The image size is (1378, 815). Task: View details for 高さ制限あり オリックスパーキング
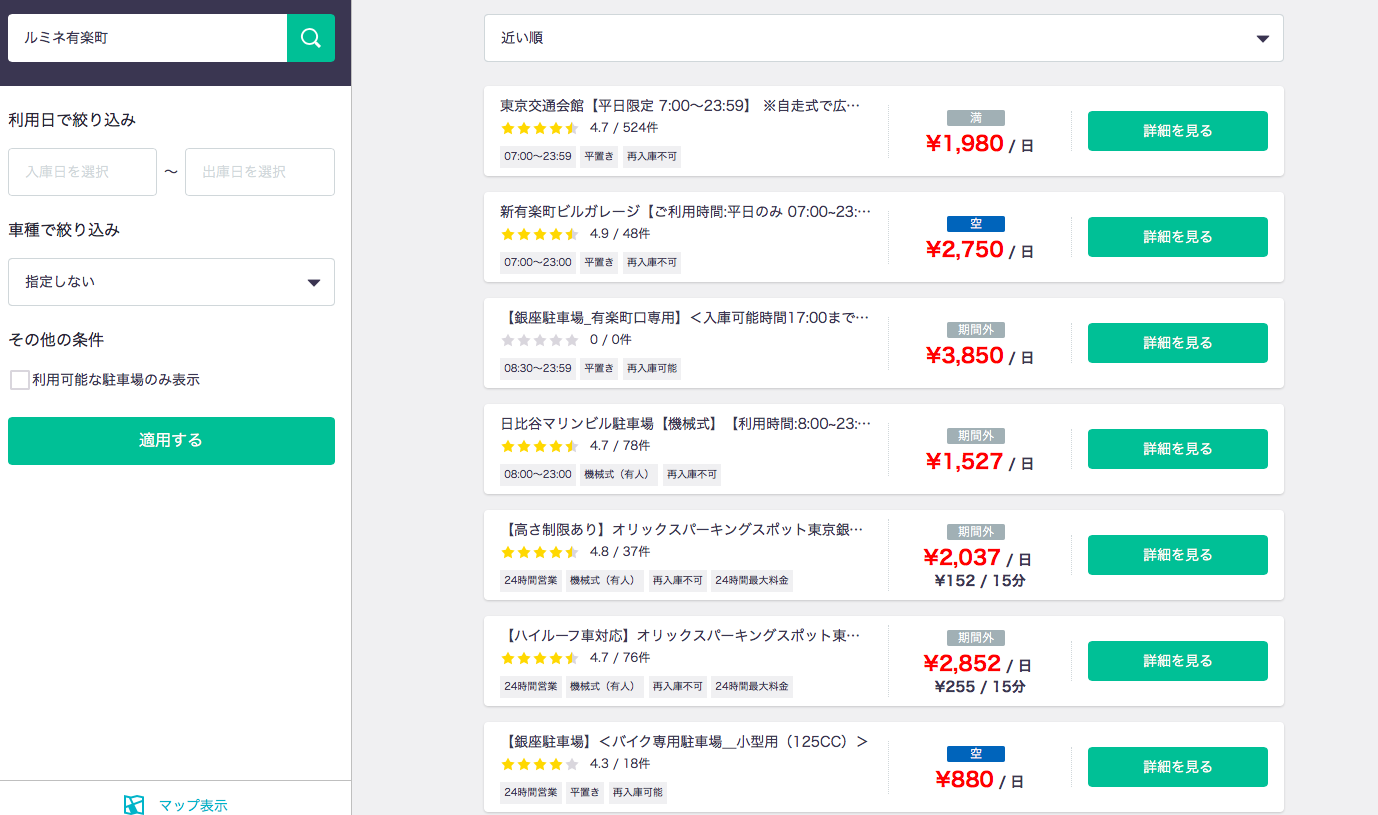(1178, 555)
